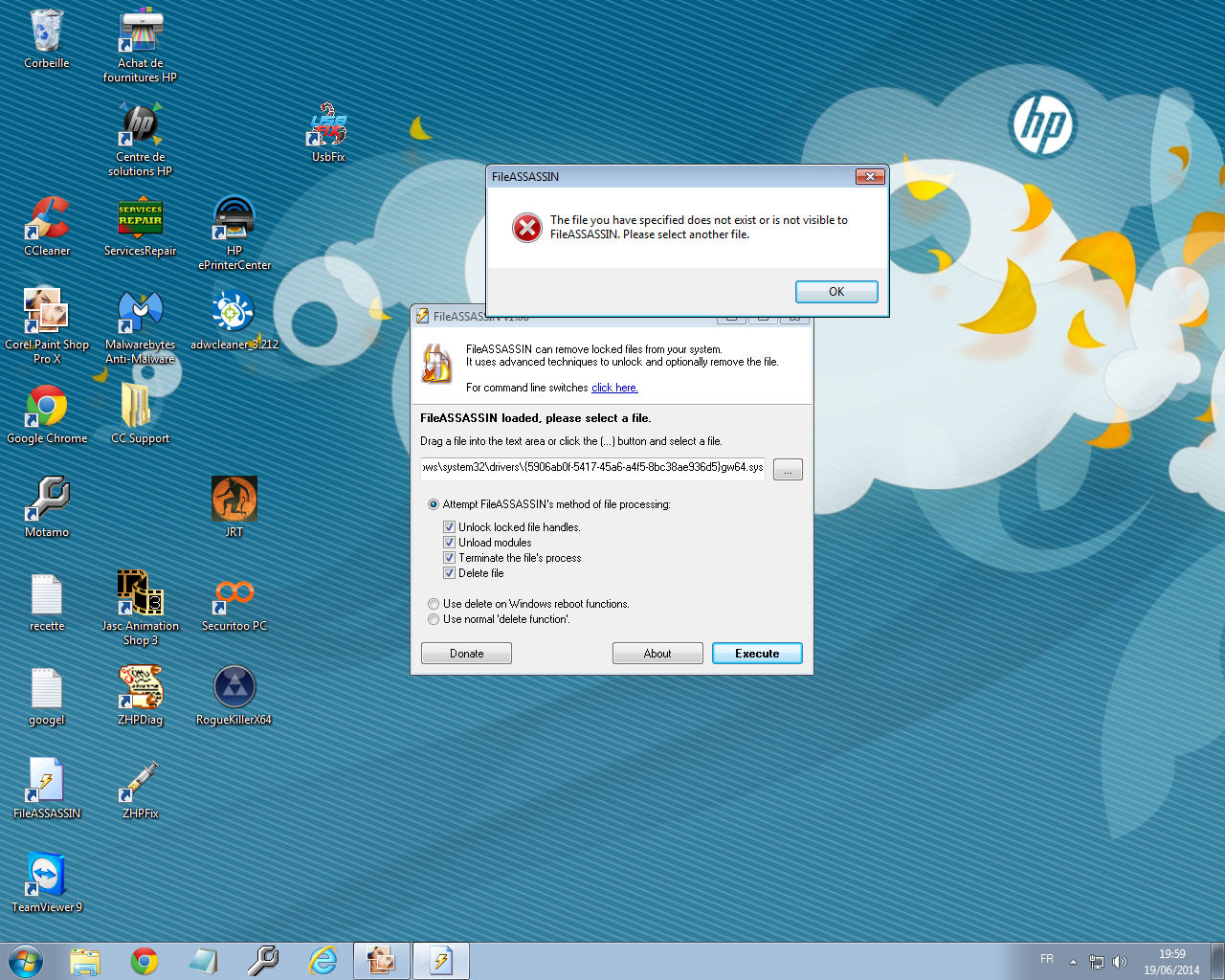
Task: Toggle Terminate the file's process checkbox
Action: point(449,558)
